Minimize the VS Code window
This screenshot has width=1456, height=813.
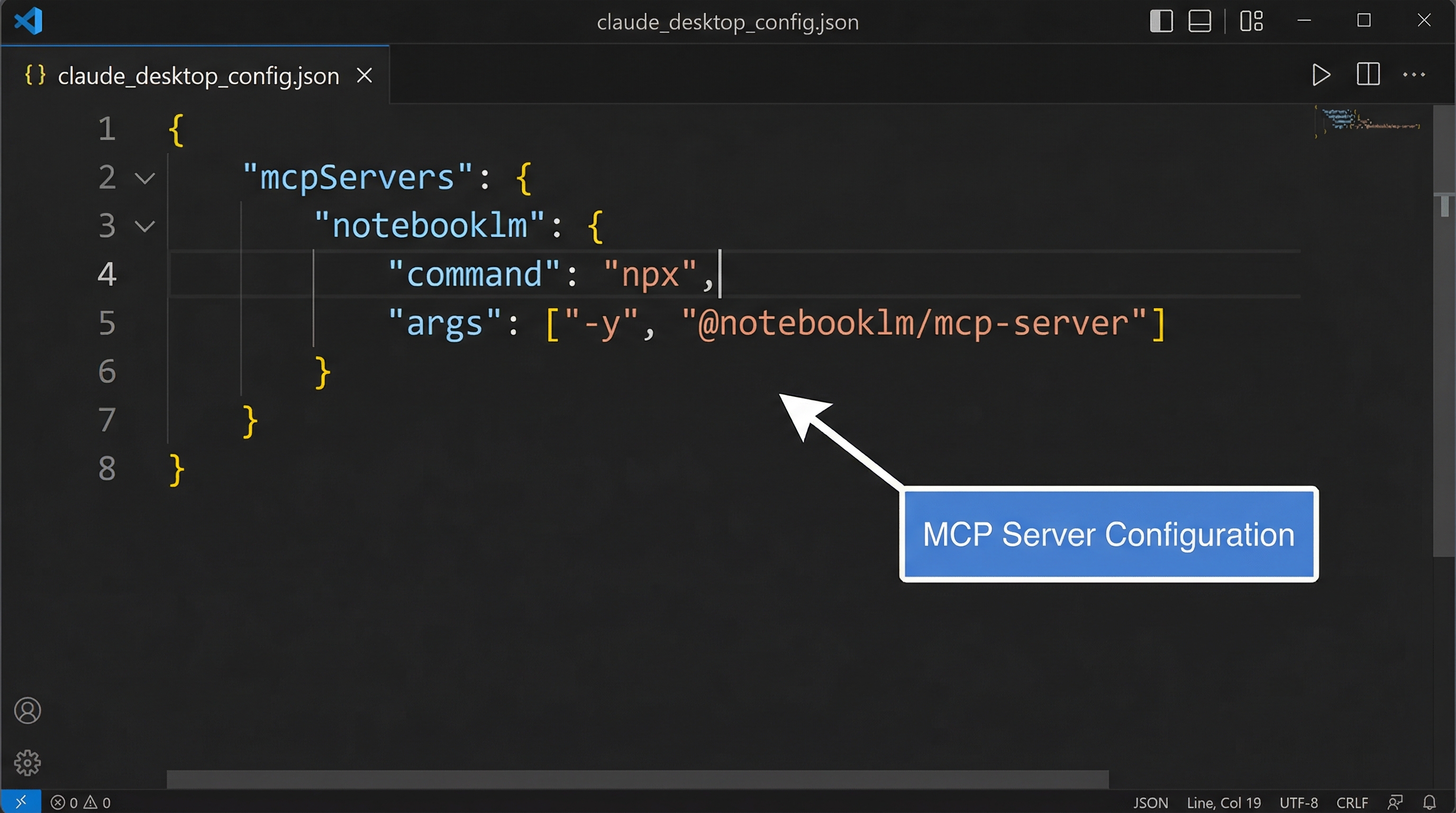coord(1304,21)
